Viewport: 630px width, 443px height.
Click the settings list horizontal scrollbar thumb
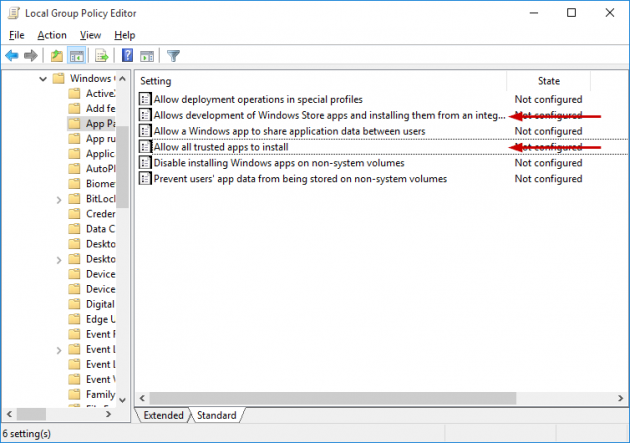point(333,398)
